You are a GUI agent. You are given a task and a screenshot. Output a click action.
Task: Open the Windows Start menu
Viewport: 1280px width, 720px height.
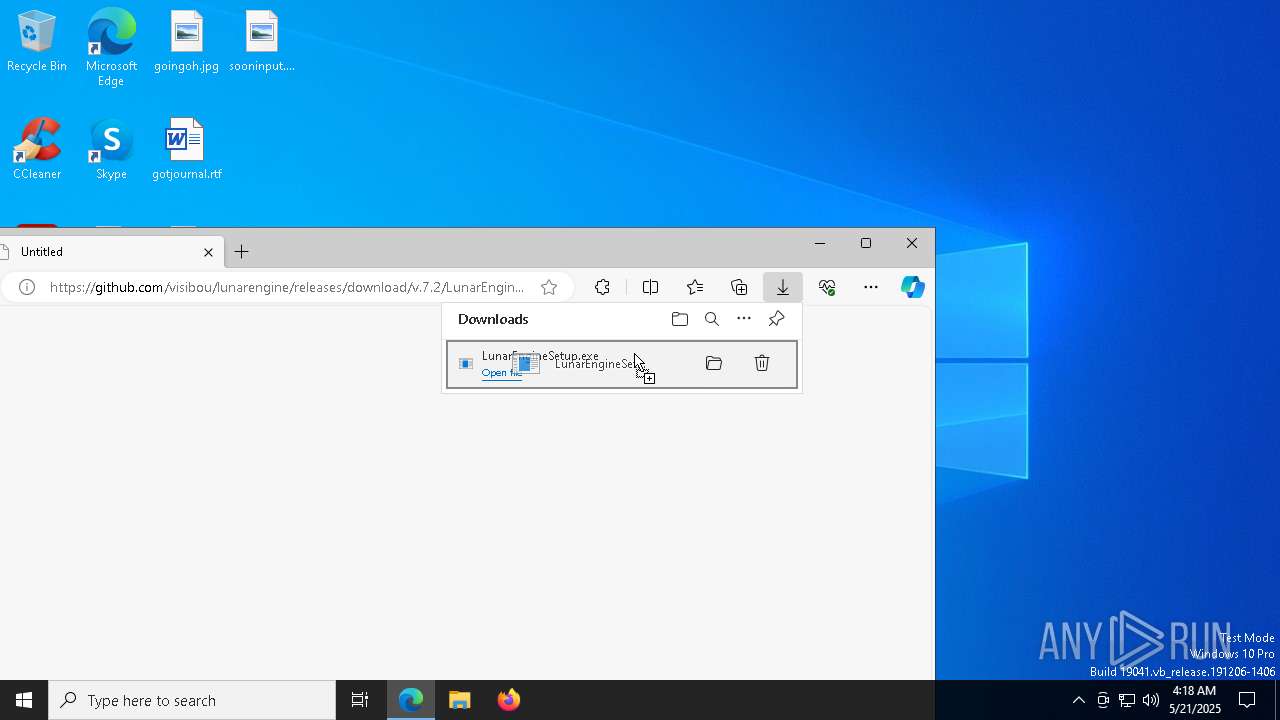[24, 700]
